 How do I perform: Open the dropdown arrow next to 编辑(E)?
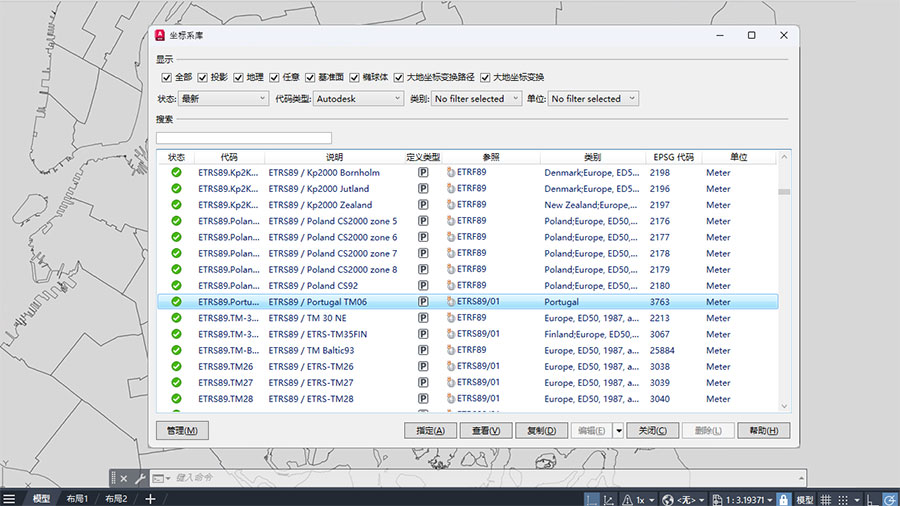pos(619,431)
